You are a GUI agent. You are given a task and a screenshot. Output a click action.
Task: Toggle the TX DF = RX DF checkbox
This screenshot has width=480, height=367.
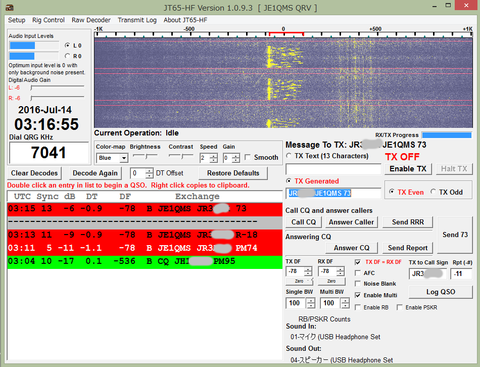point(358,262)
